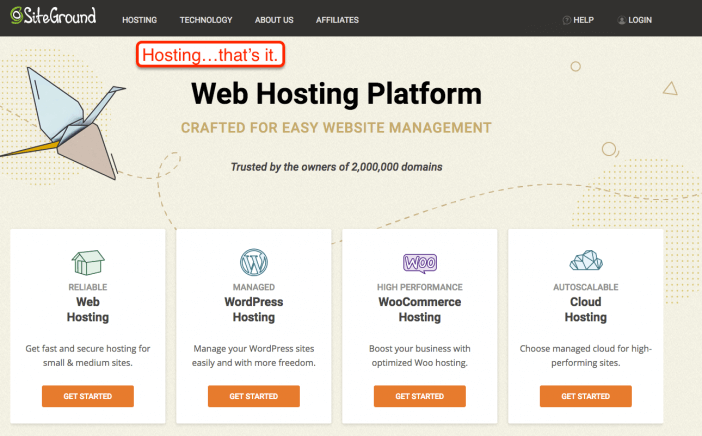Click 'Manage your WordPress sites' description
Viewport: 702px width, 436px height.
coord(254,355)
